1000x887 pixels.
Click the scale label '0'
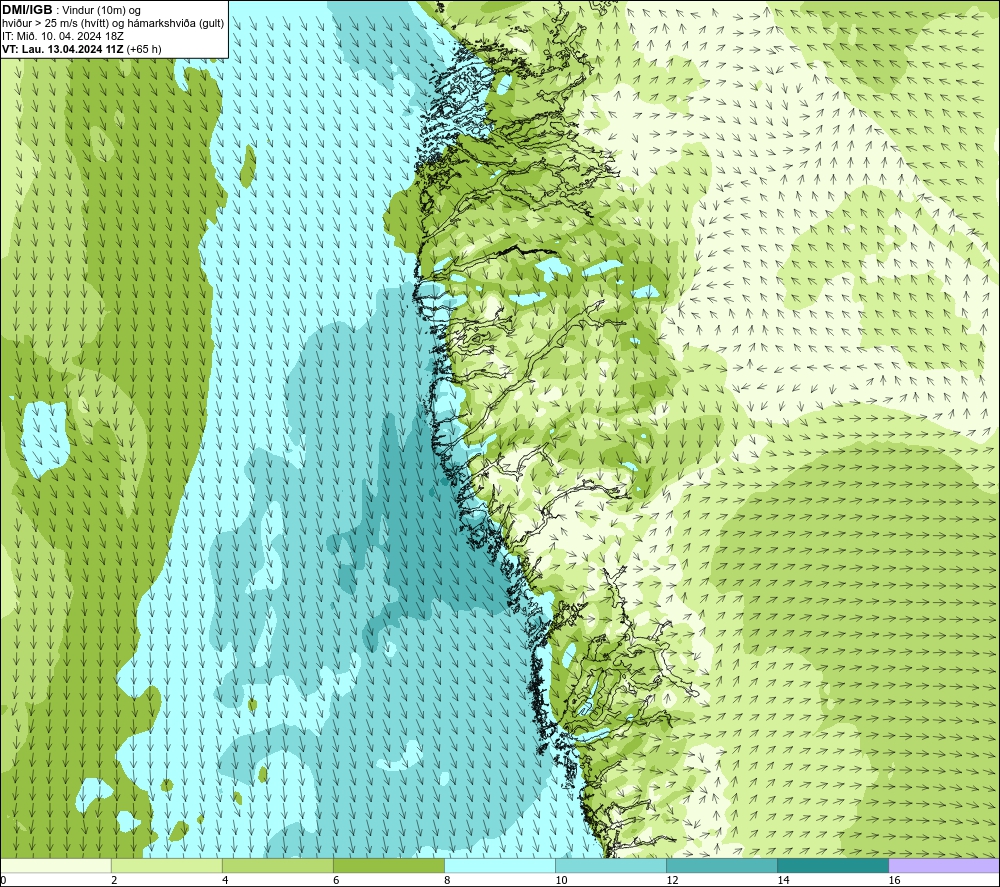[4, 880]
